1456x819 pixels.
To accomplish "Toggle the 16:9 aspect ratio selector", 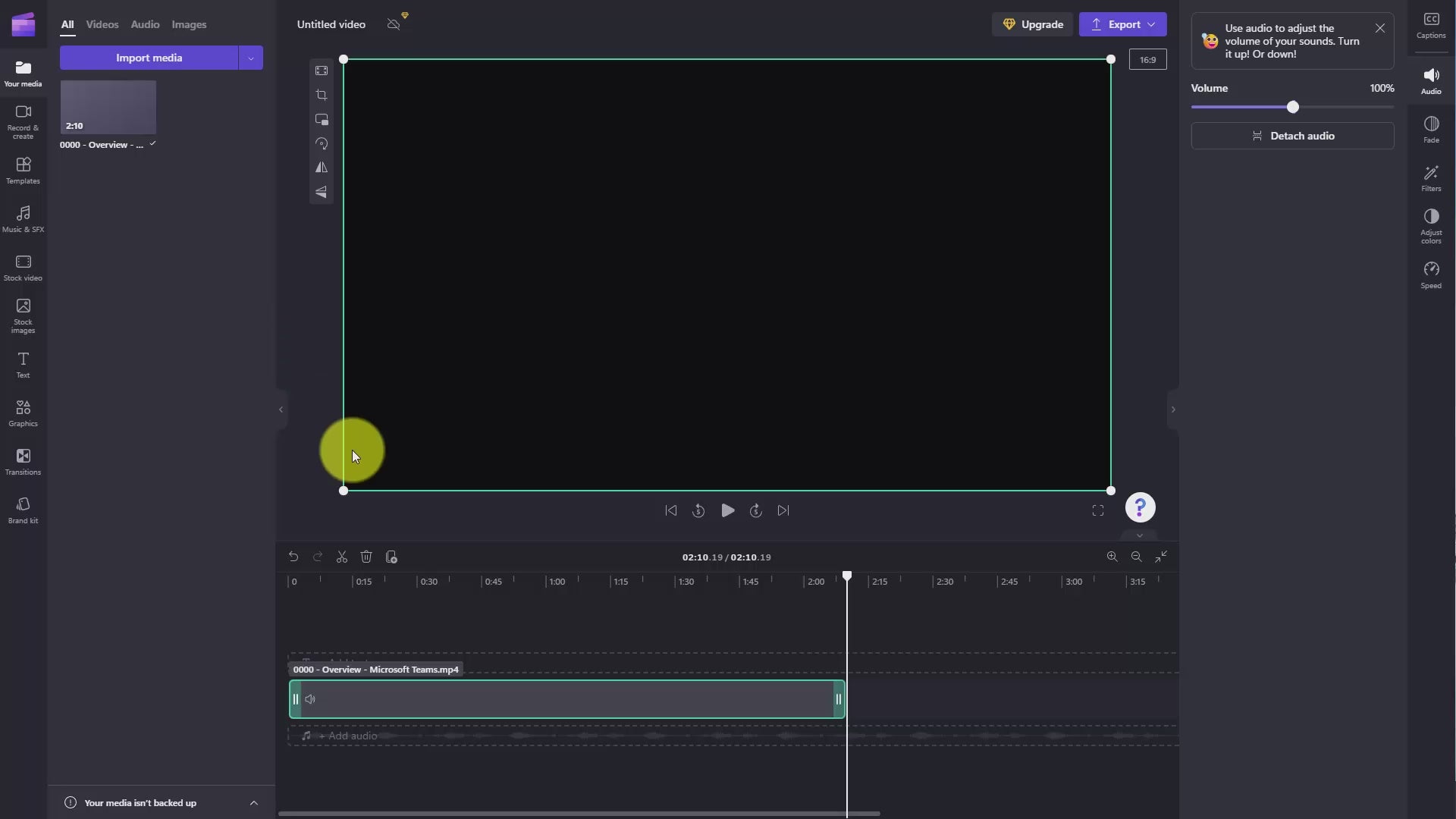I will [x=1147, y=60].
